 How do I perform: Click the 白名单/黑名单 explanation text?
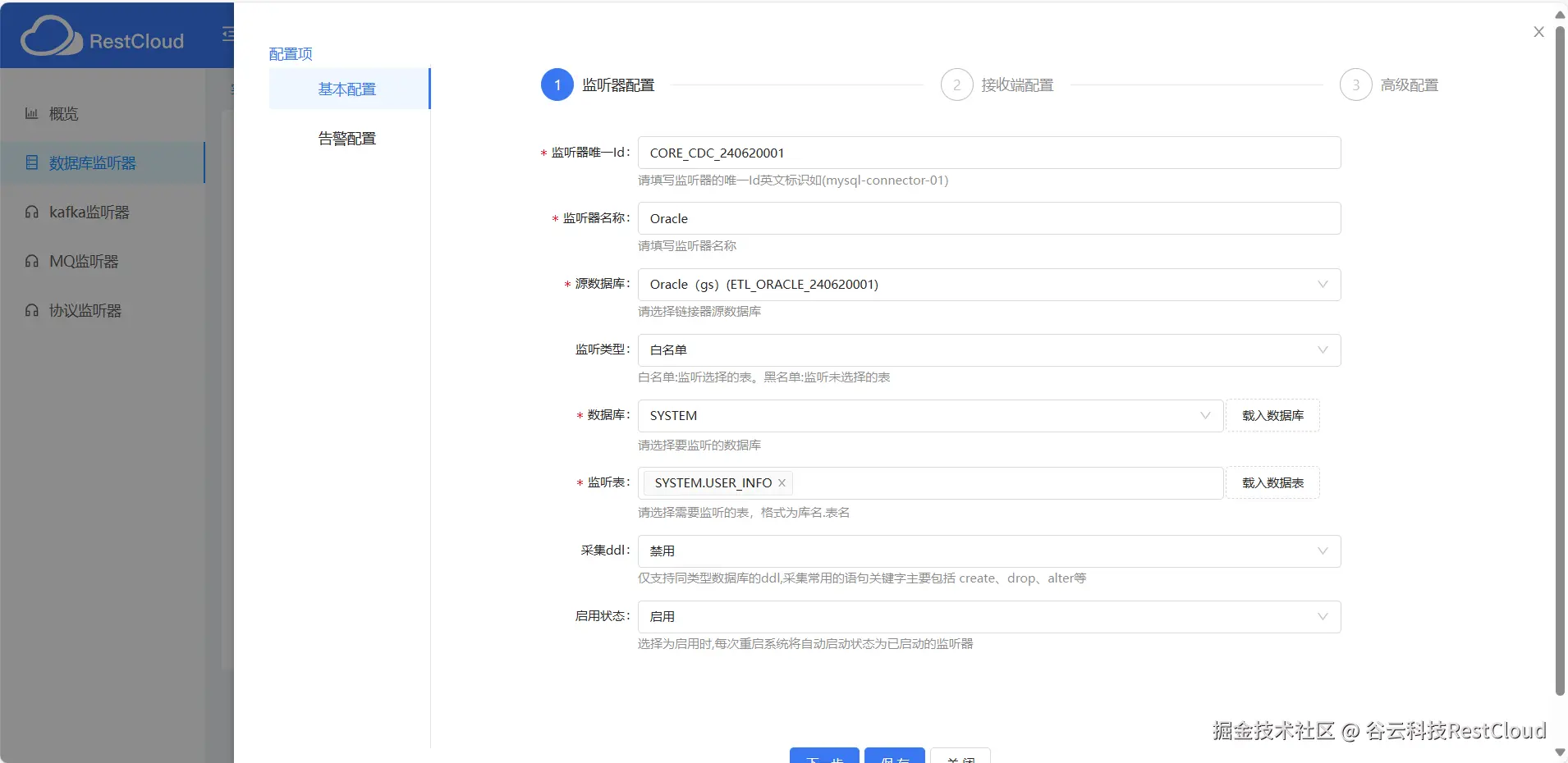[764, 377]
